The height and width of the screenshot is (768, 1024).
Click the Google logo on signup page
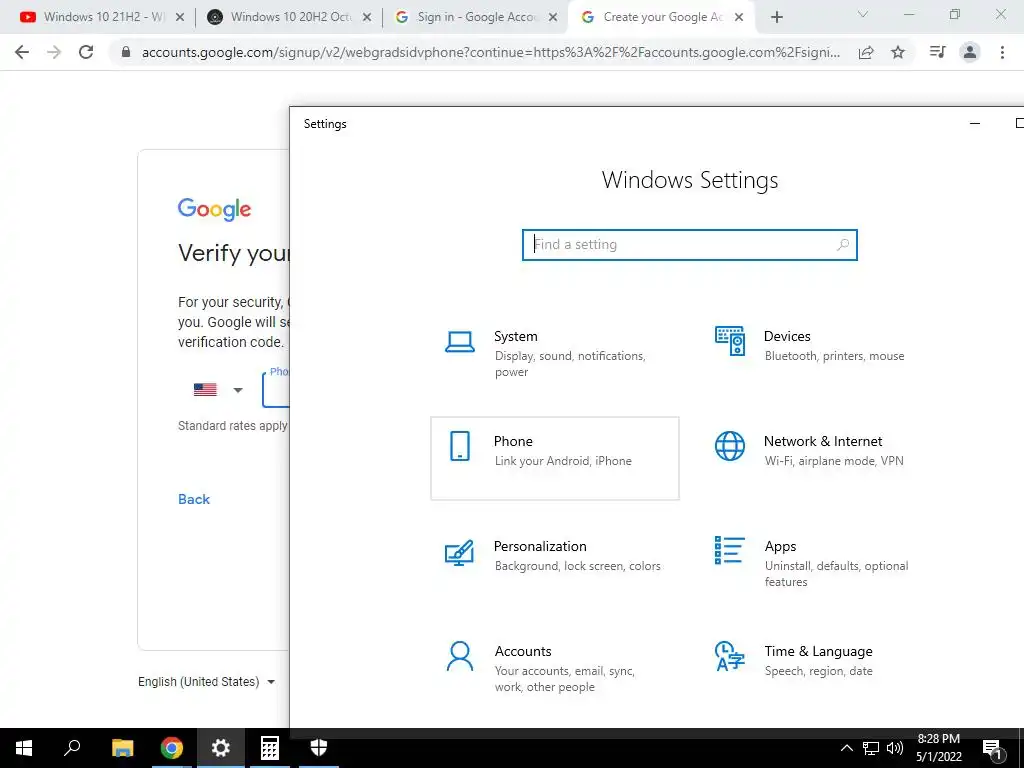pyautogui.click(x=214, y=209)
